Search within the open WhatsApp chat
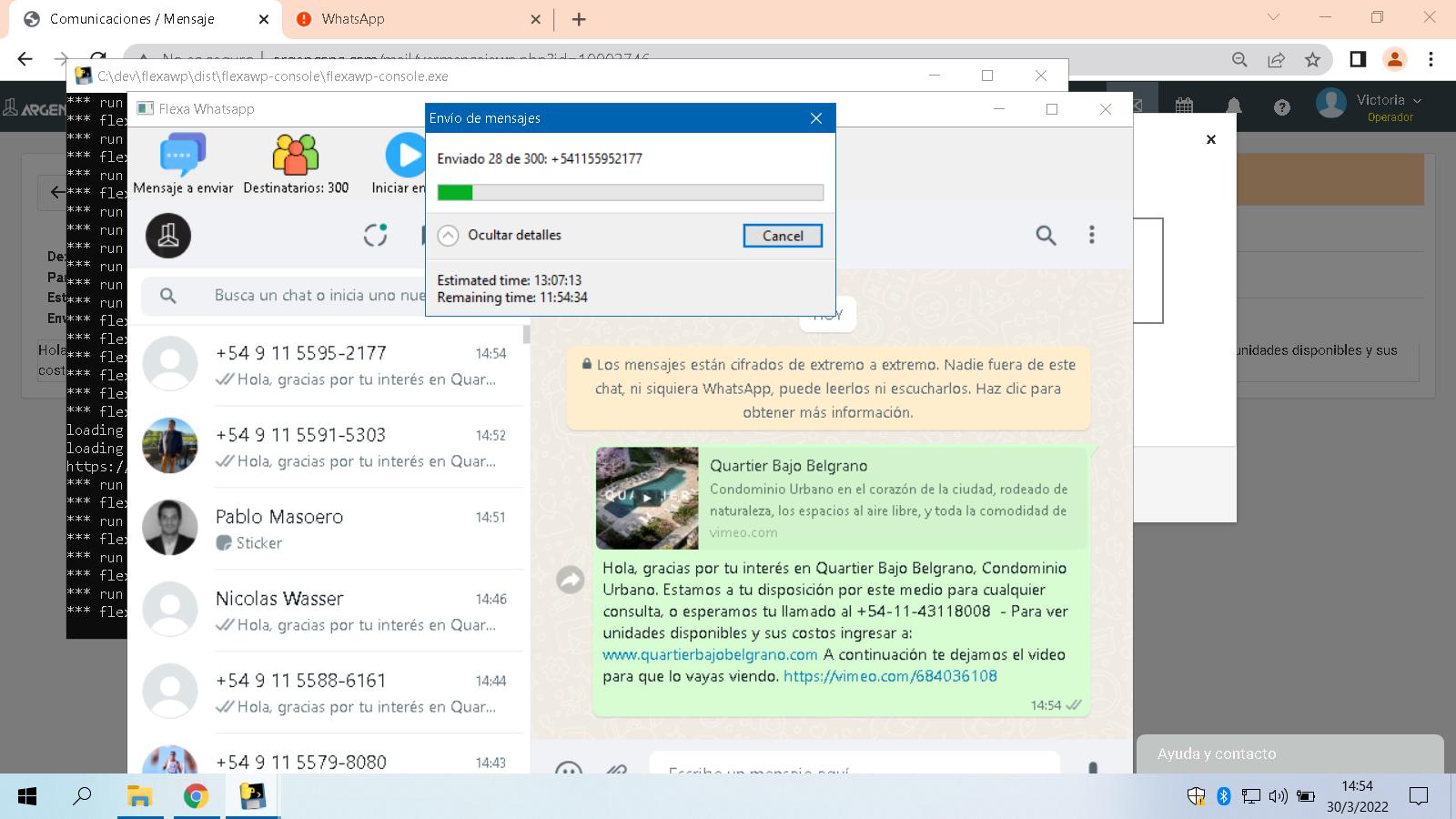The image size is (1456, 819). click(x=1046, y=236)
